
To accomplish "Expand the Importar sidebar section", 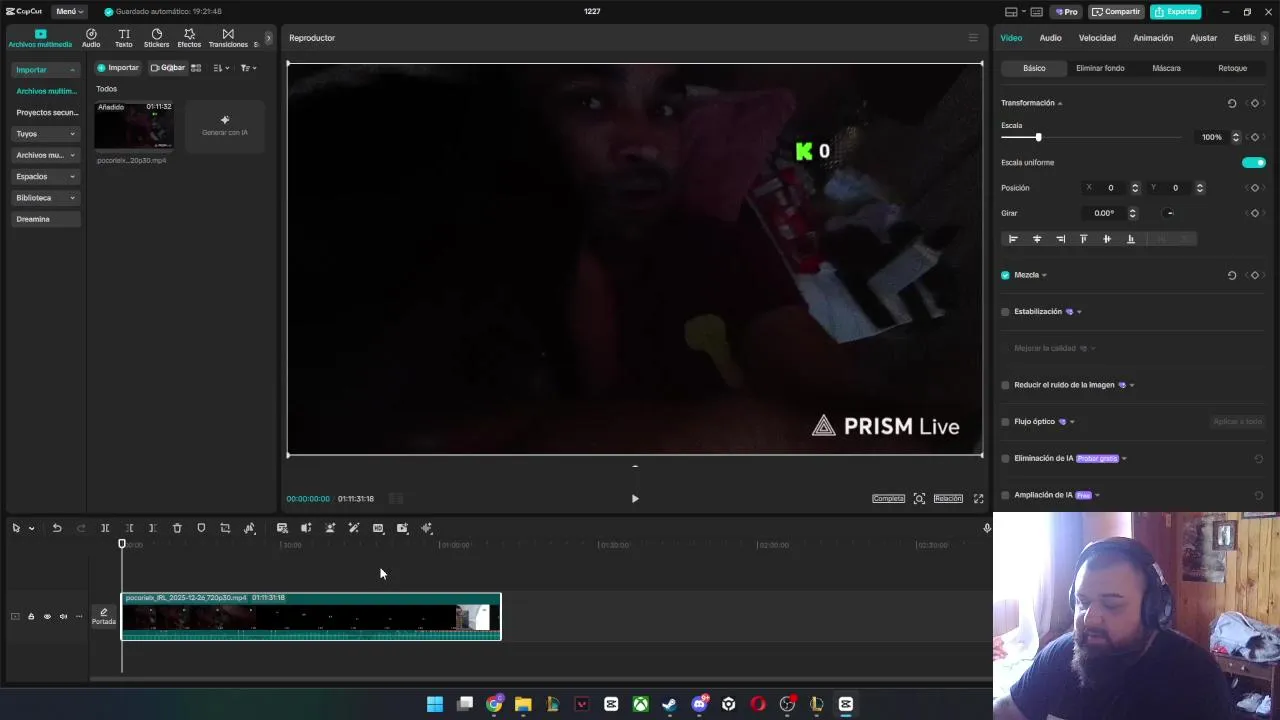I will click(x=45, y=70).
